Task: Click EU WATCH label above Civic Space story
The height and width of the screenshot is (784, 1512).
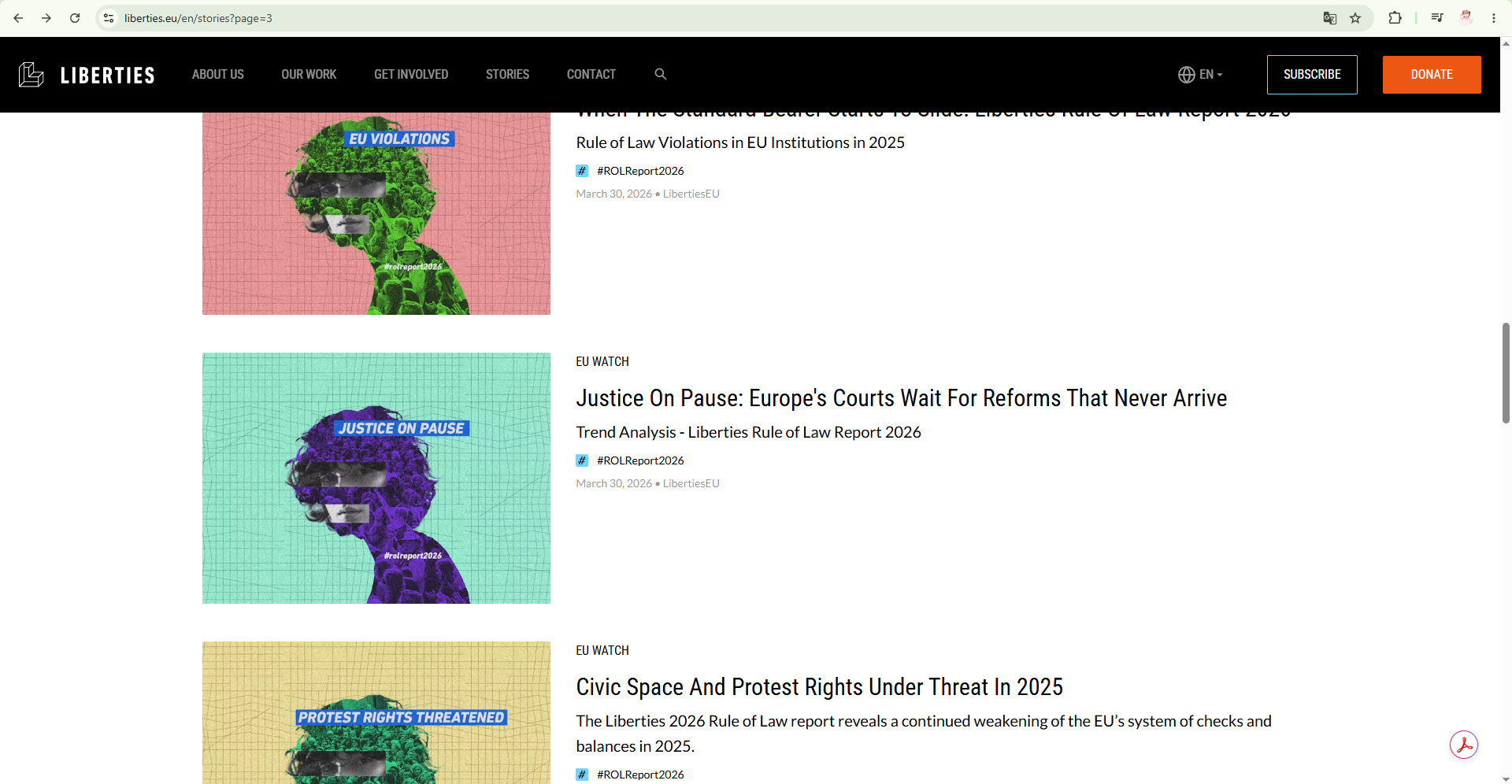Action: pyautogui.click(x=602, y=651)
